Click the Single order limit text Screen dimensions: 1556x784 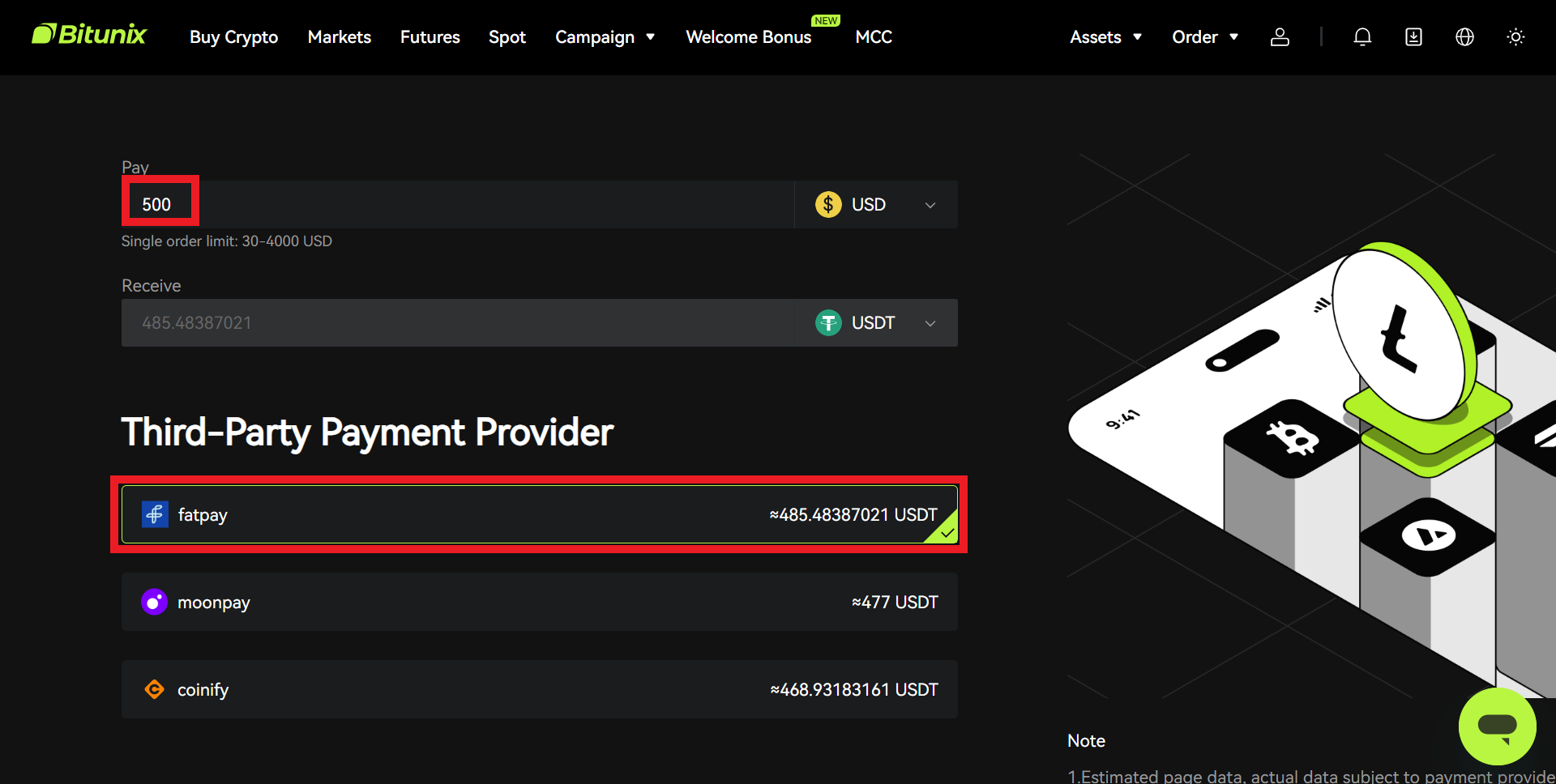click(227, 241)
